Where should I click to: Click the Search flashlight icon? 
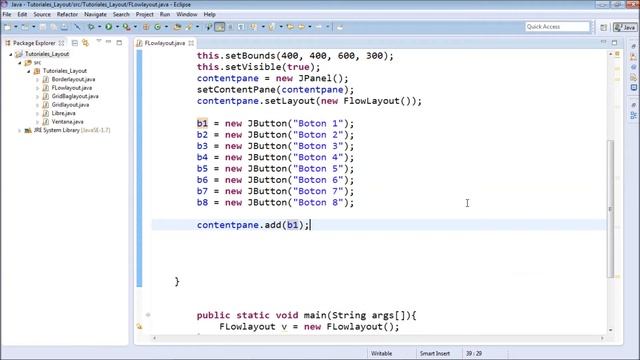pos(188,27)
